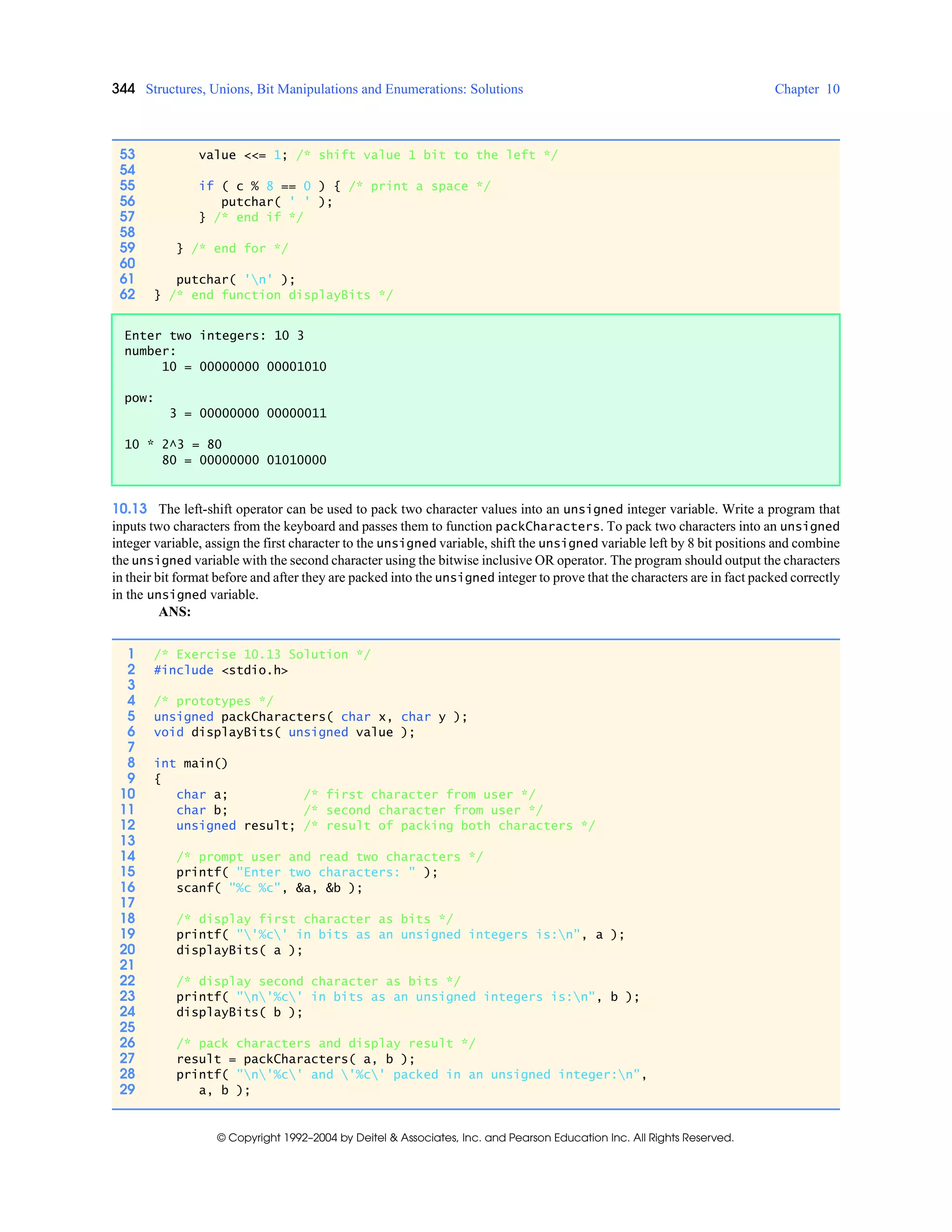The width and height of the screenshot is (952, 1232).
Task: Click the putchar( '\n' ) statement
Action: pos(235,280)
